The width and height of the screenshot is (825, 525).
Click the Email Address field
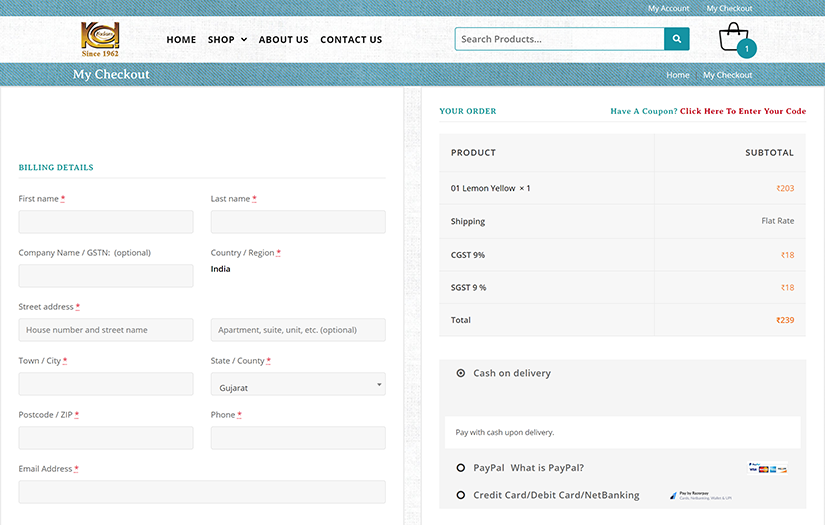[x=202, y=492]
